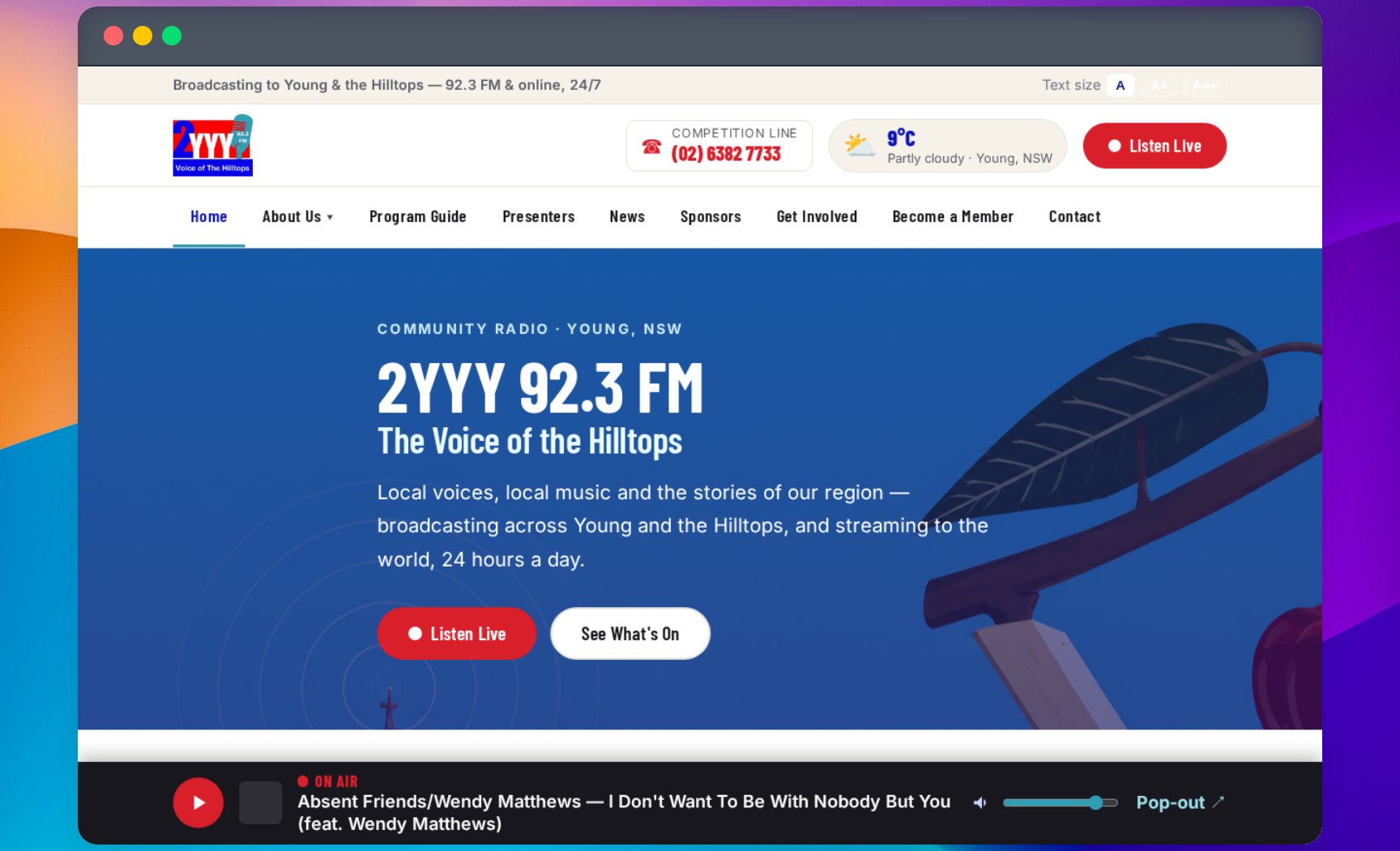The width and height of the screenshot is (1400, 851).
Task: Open the News page
Action: point(627,216)
